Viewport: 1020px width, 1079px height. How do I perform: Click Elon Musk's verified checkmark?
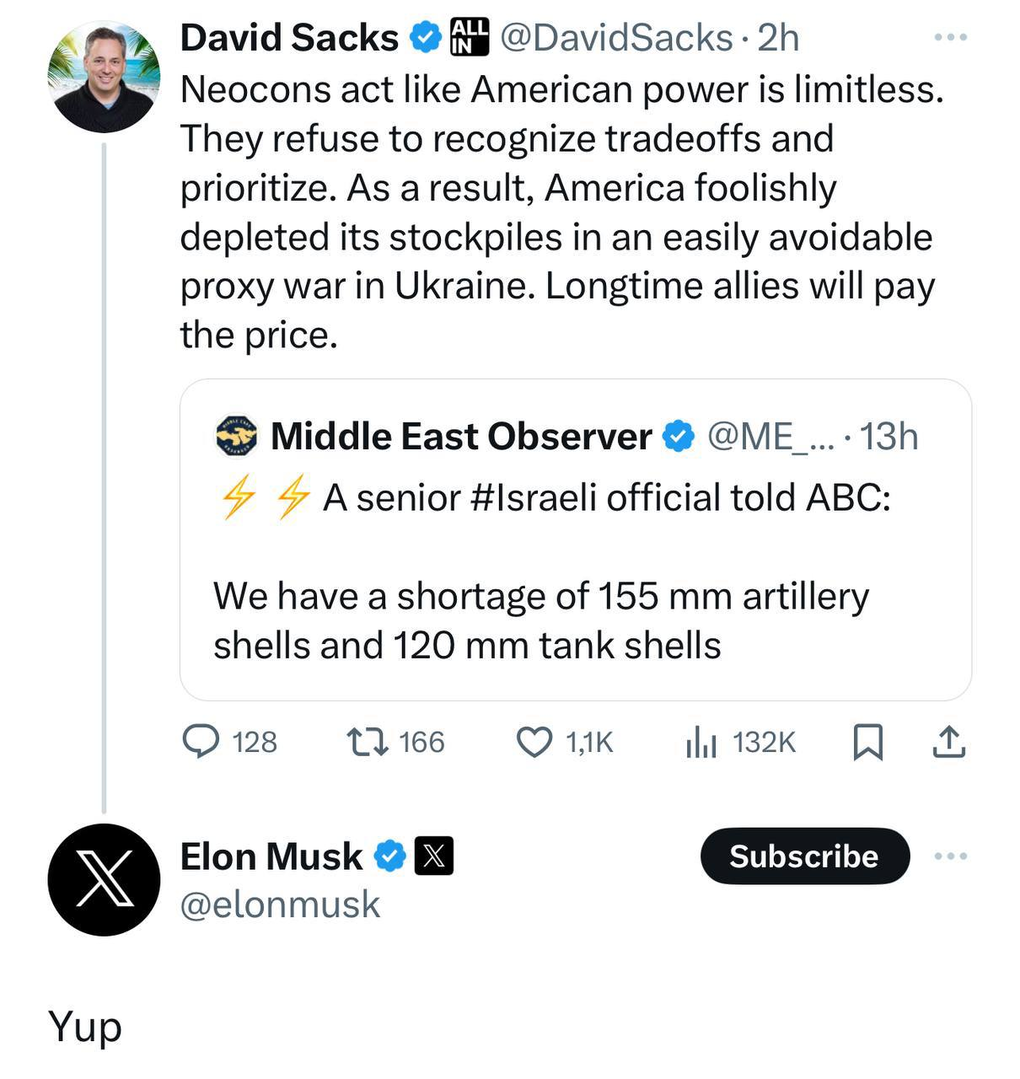tap(390, 857)
